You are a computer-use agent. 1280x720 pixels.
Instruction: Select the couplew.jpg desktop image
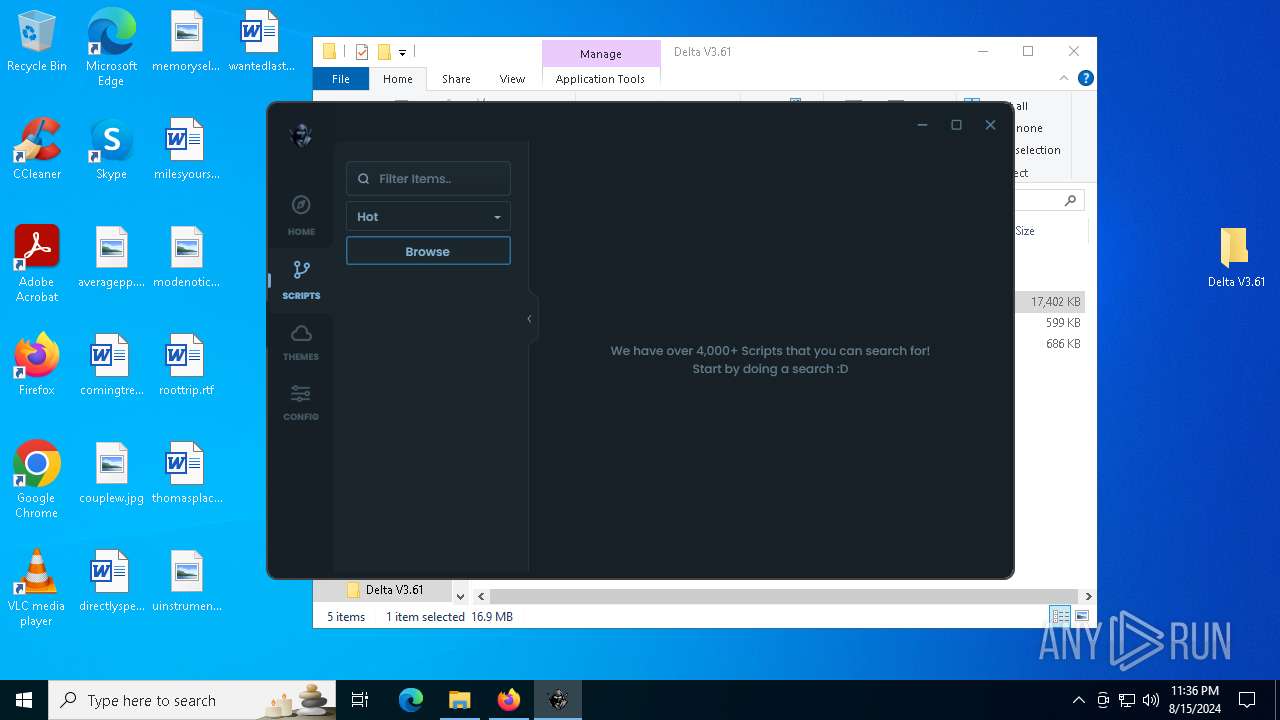[x=111, y=473]
